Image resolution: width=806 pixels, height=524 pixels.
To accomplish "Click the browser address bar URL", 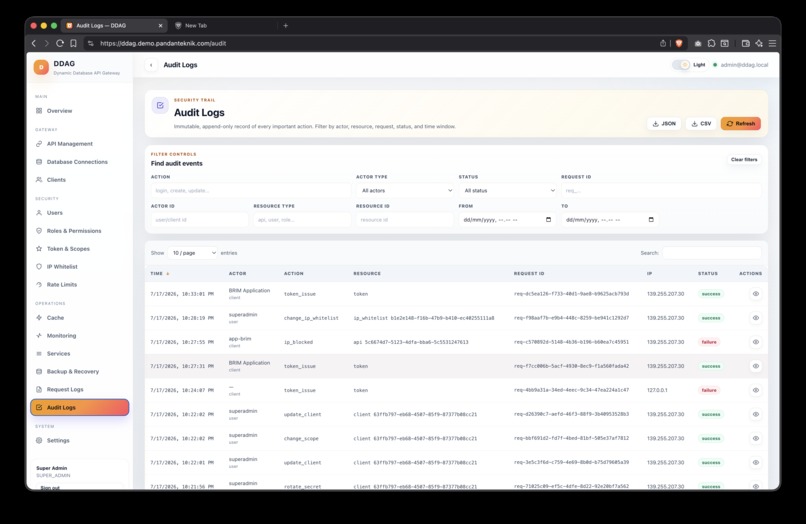I will click(x=163, y=44).
